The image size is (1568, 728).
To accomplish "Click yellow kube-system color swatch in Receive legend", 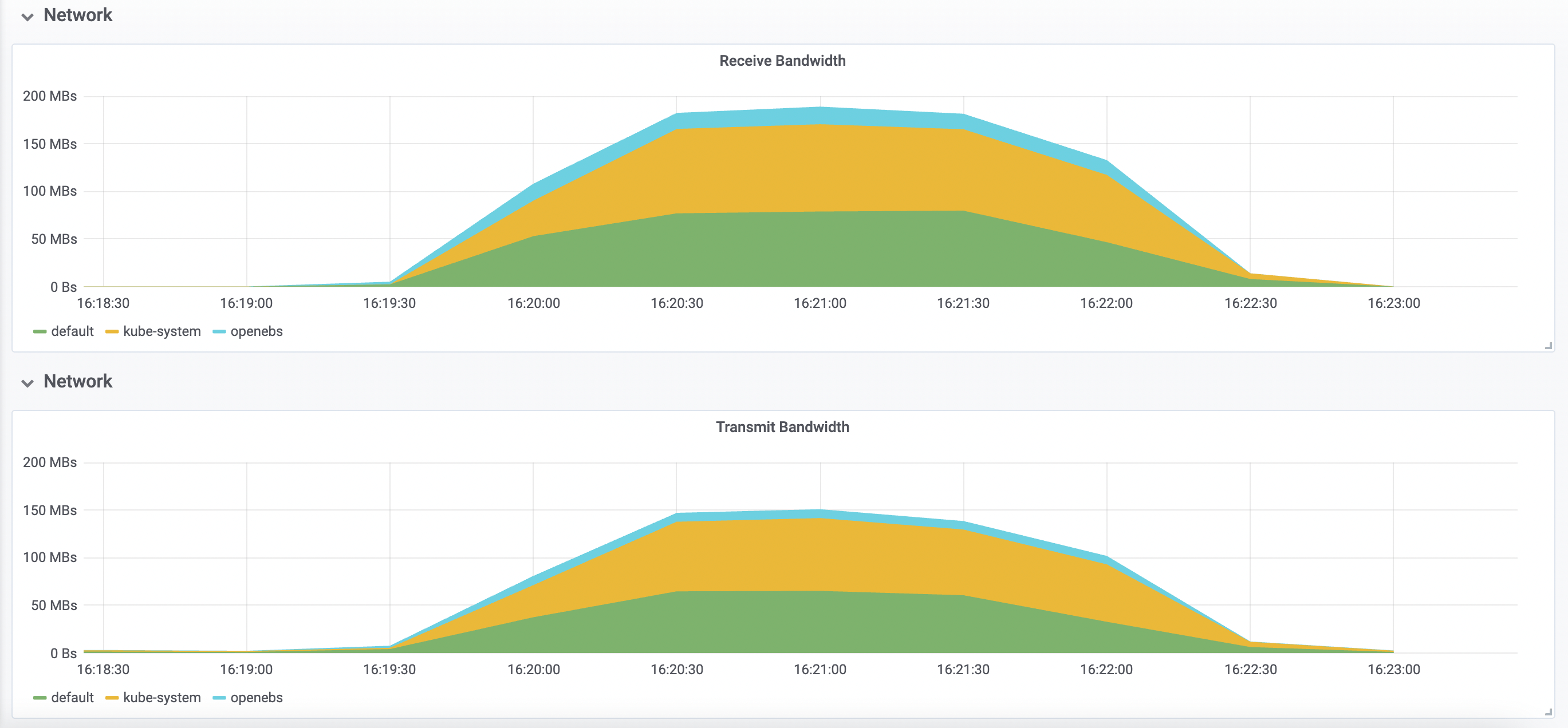I will coord(112,332).
